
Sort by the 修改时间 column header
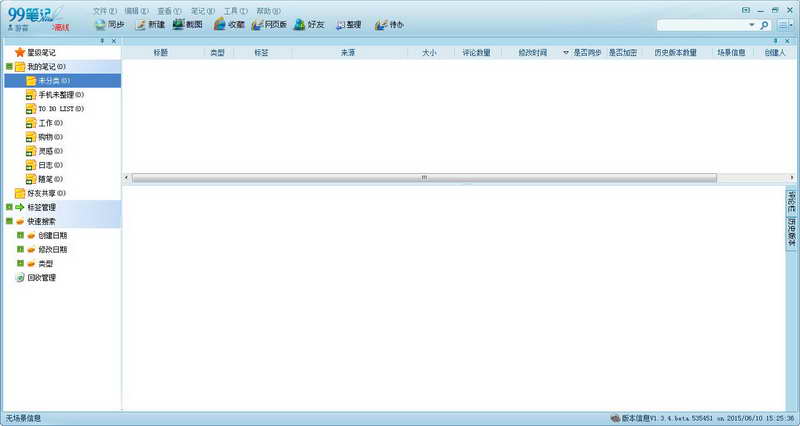533,53
